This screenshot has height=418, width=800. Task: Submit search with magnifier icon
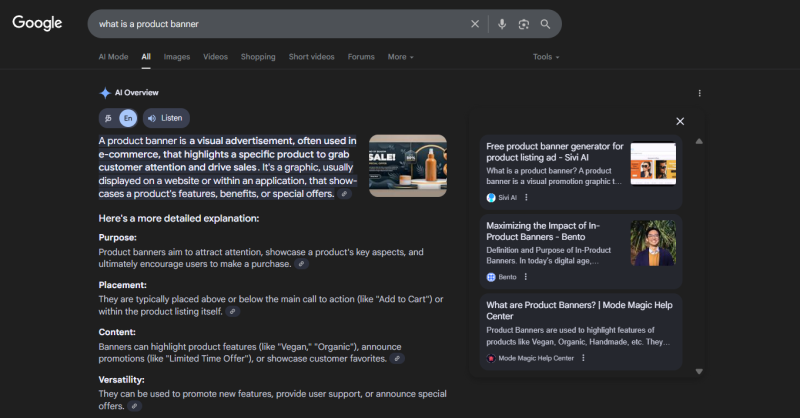coord(545,24)
